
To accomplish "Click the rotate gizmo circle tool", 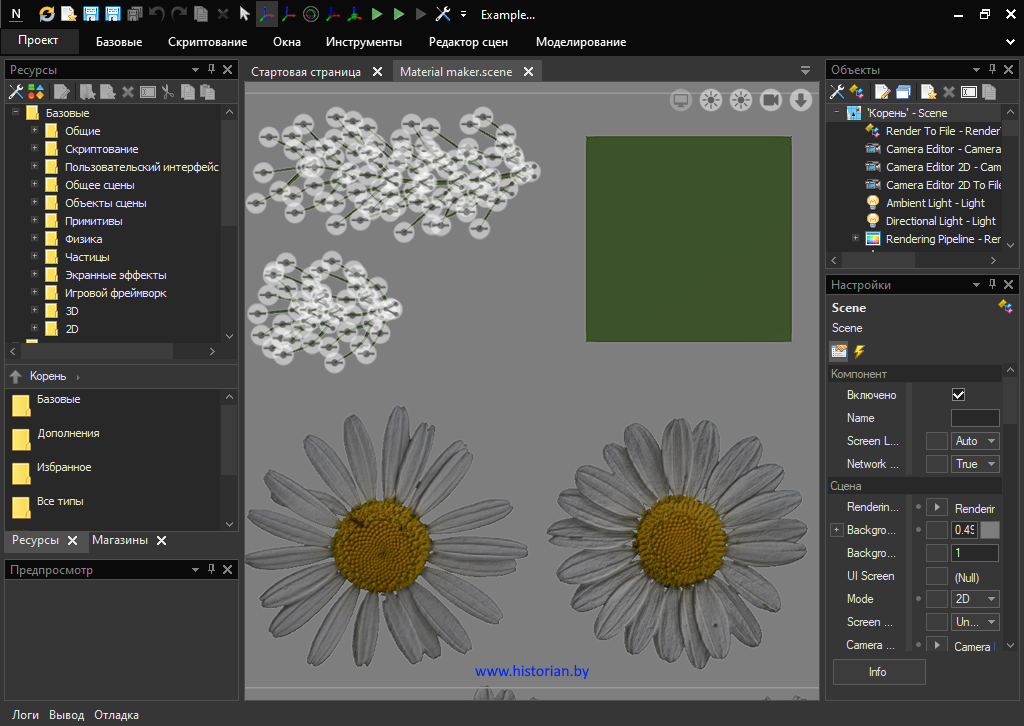I will [310, 14].
